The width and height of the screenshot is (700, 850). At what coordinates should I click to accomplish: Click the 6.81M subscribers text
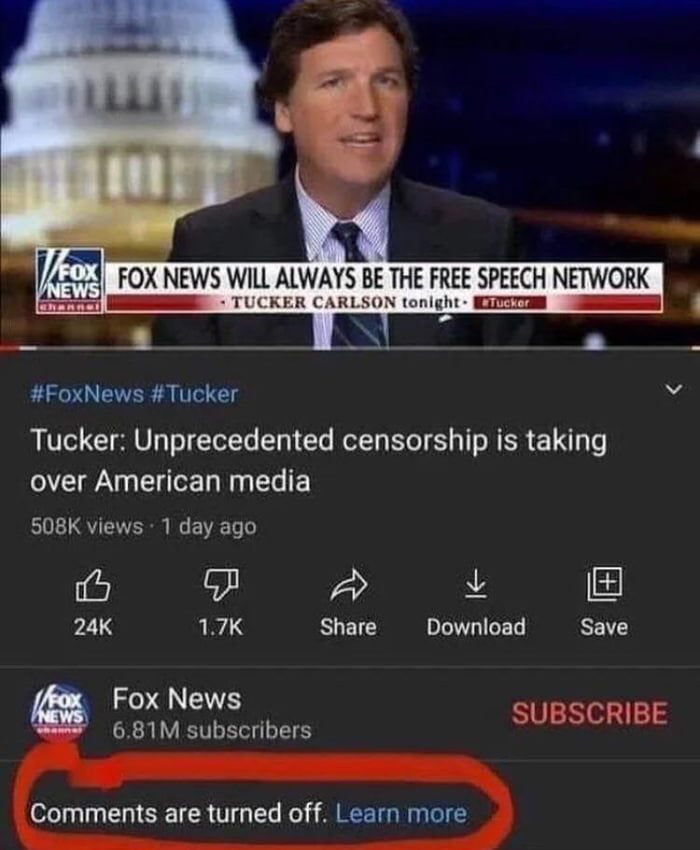(x=212, y=730)
